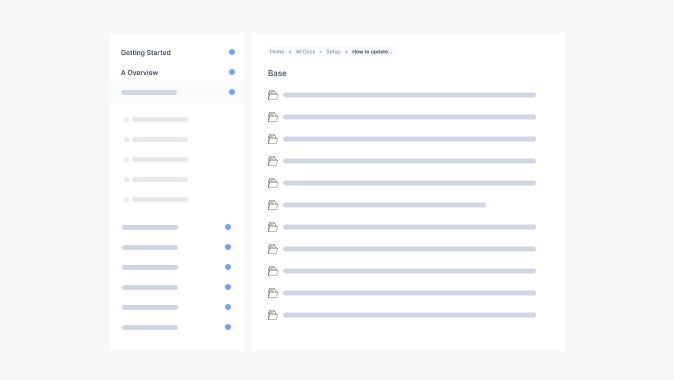Select the shortest placeholder line in Base list

(x=384, y=205)
